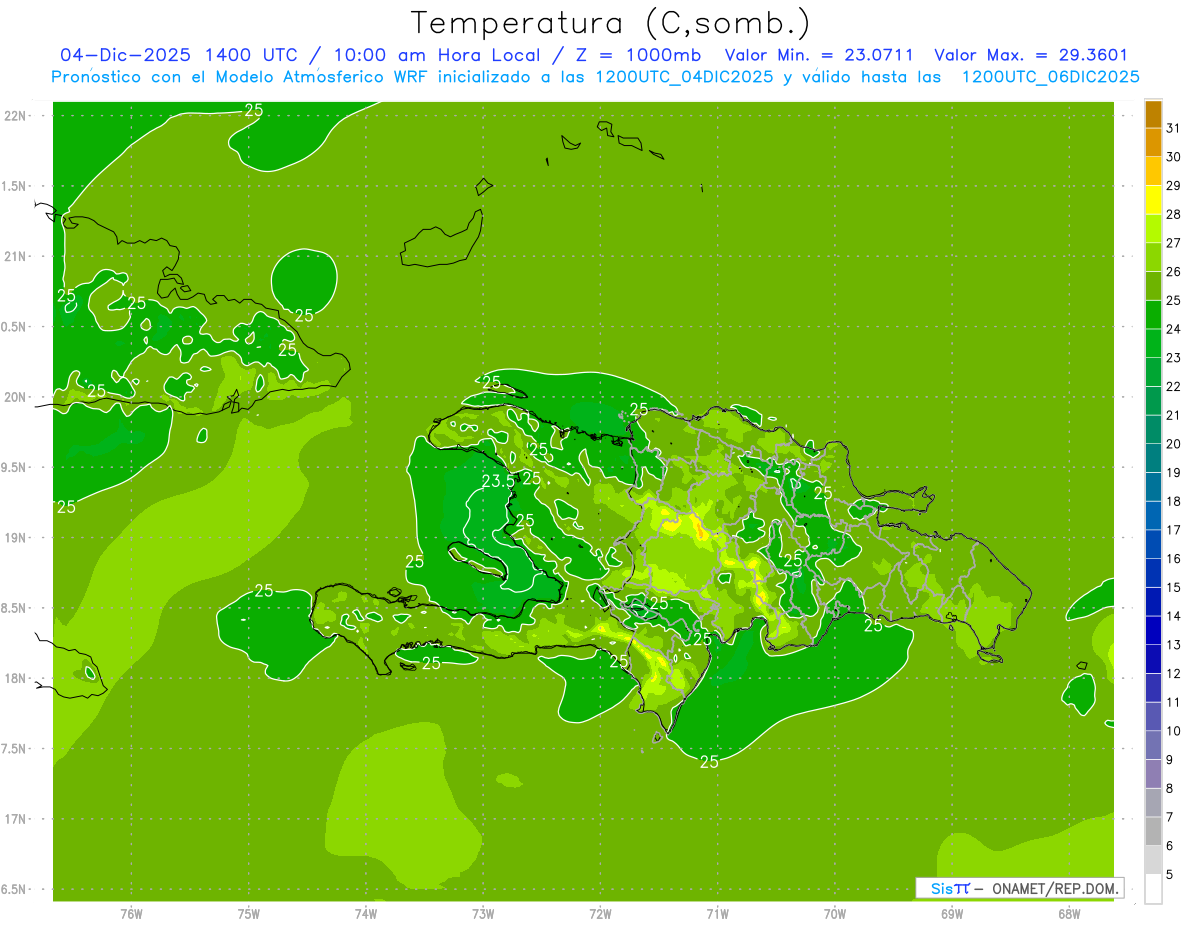Click the '68W' longitude axis label

[1069, 913]
